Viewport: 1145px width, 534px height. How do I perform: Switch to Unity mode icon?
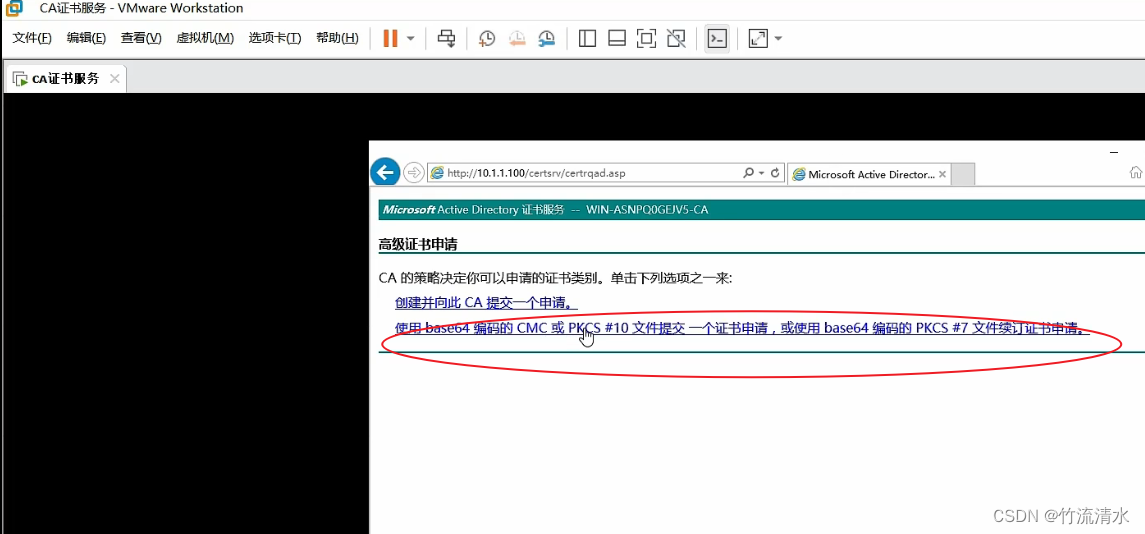[x=676, y=39]
